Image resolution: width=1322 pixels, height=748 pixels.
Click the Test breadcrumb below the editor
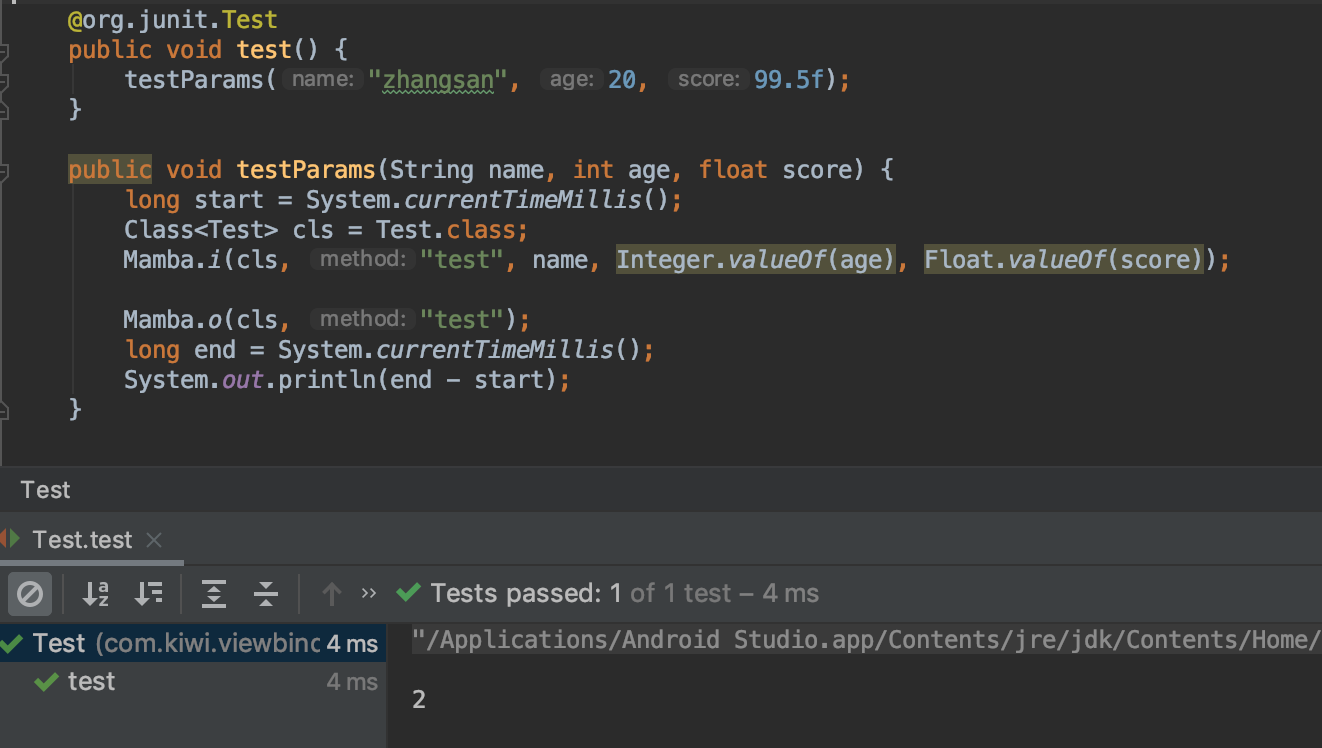pyautogui.click(x=46, y=490)
